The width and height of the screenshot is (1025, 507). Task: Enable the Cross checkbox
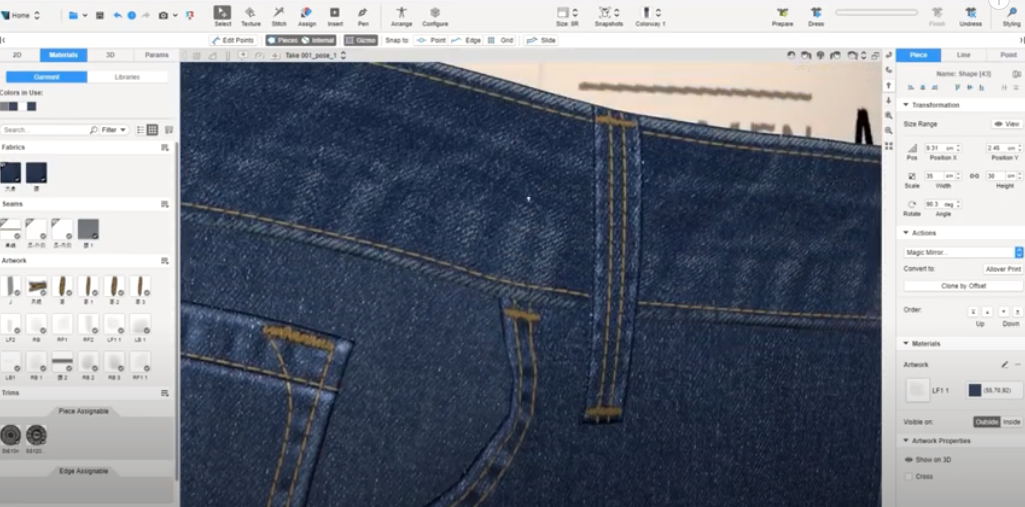click(x=908, y=476)
